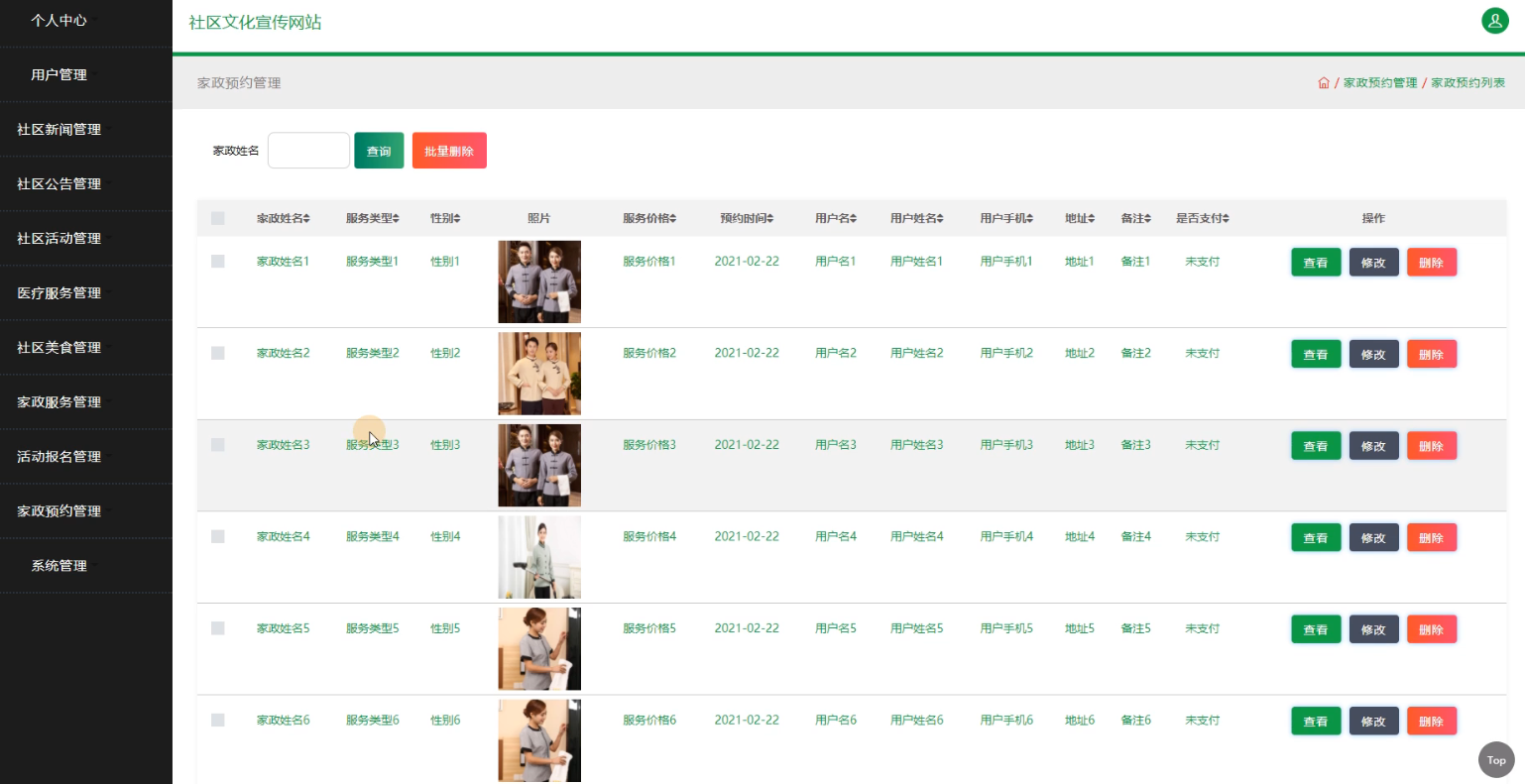This screenshot has width=1525, height=784.
Task: Click the 社区文化宣传网站 site title
Action: (255, 22)
